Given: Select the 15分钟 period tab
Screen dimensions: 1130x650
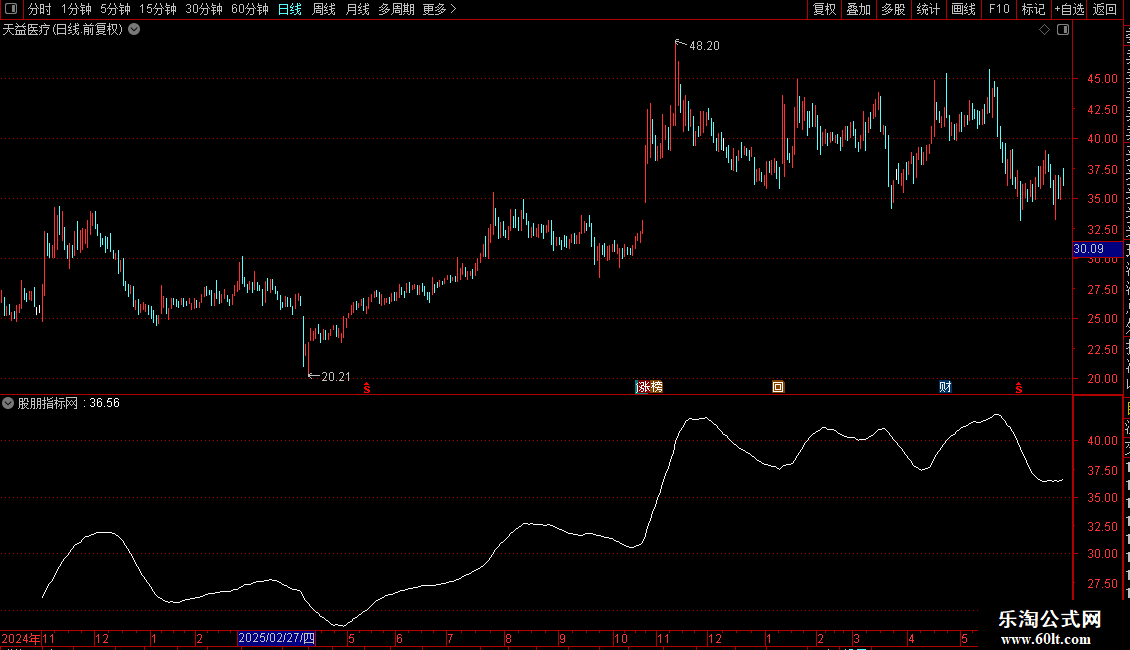Looking at the screenshot, I should tap(158, 9).
